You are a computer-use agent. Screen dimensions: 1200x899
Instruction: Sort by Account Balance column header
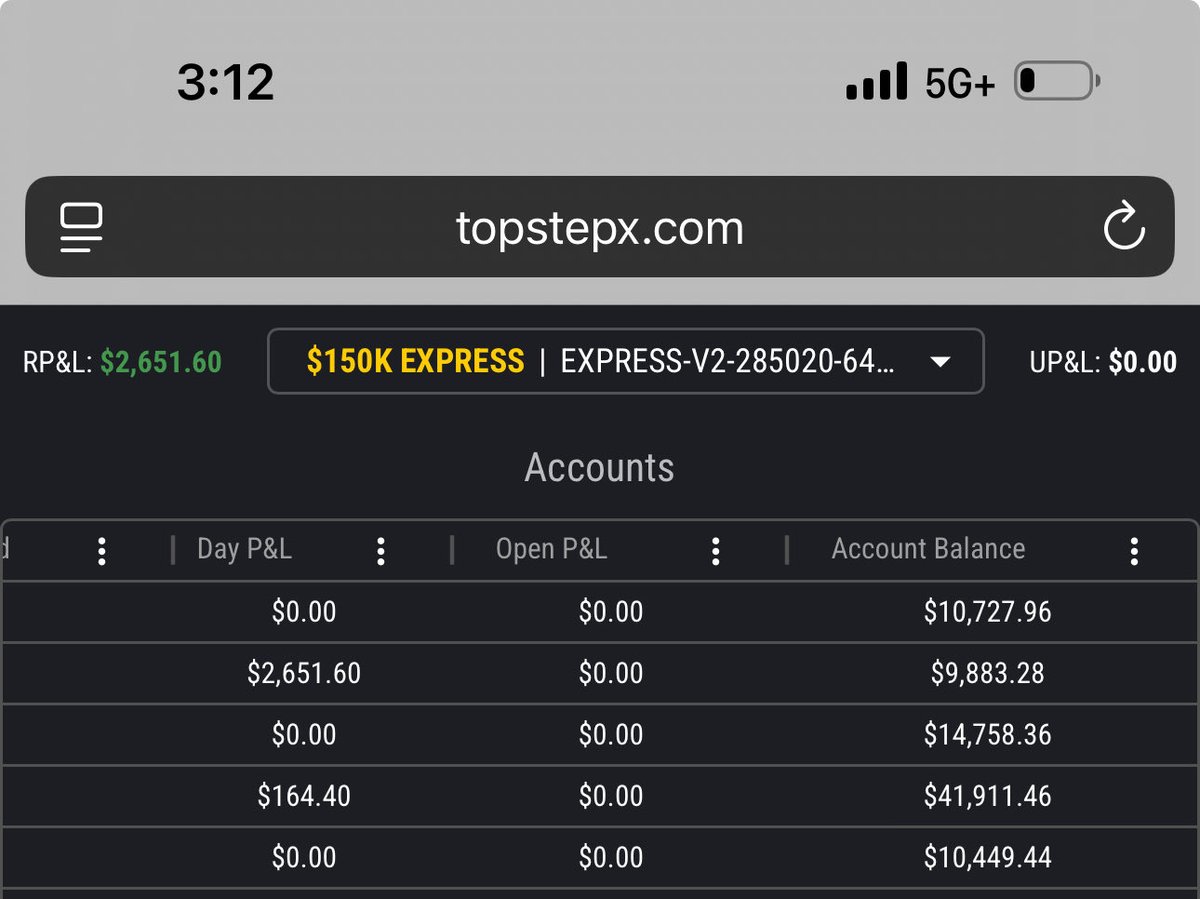coord(928,549)
